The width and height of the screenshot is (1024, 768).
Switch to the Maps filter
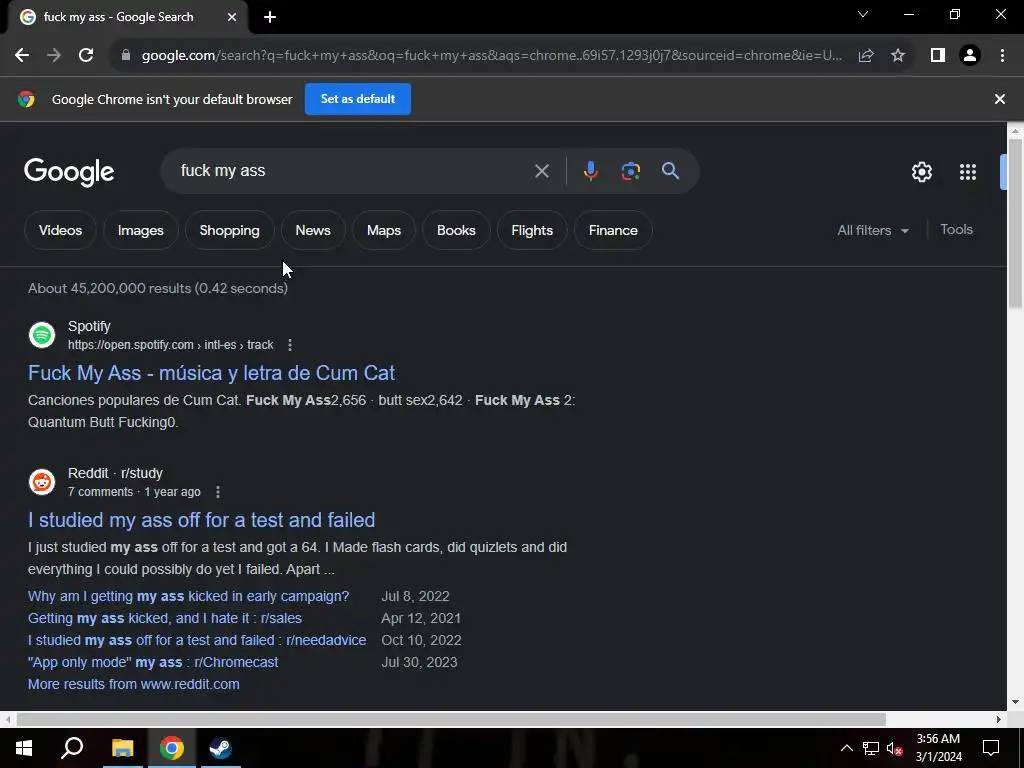384,231
